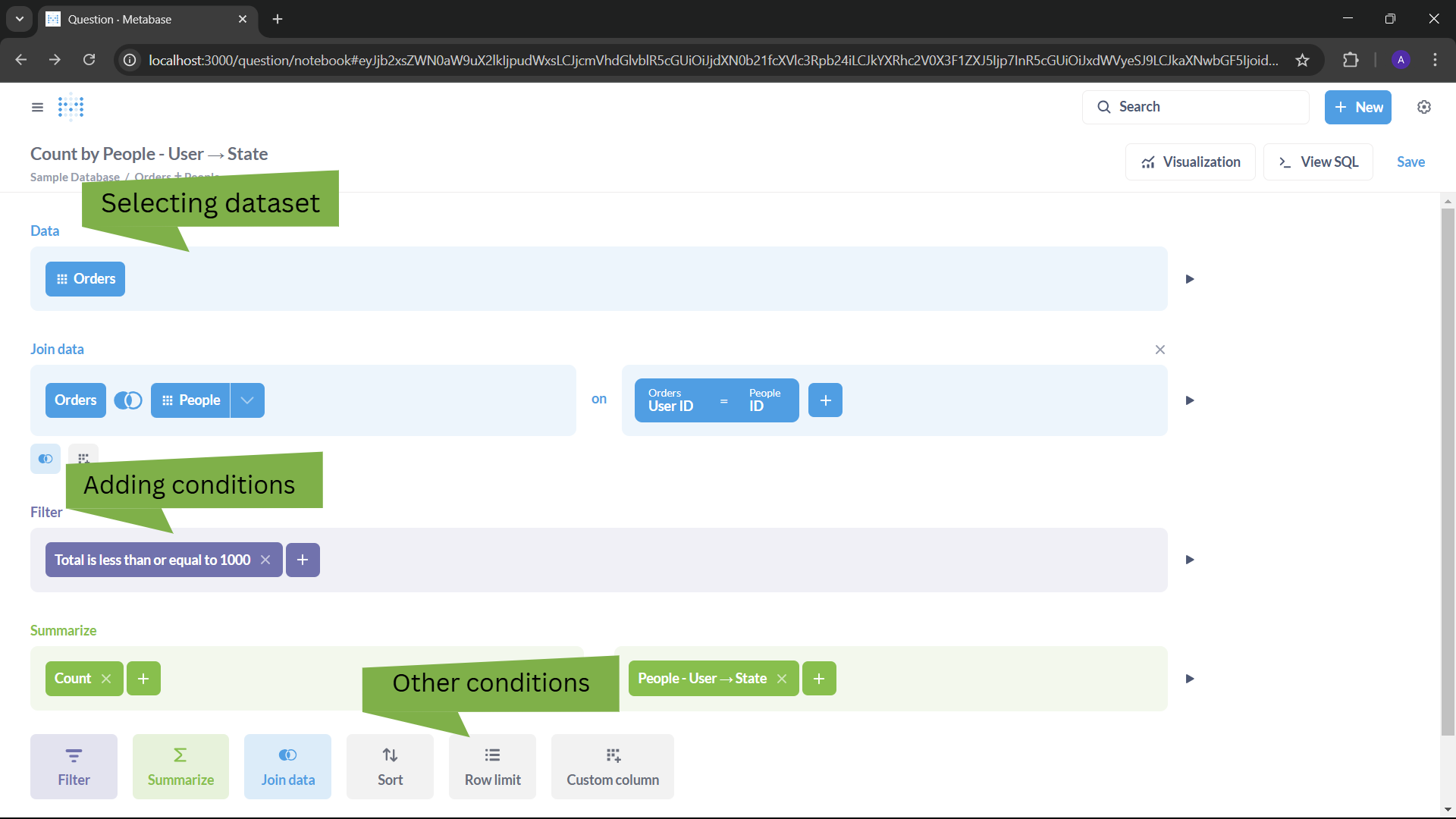Remove the Join data step

(x=1160, y=350)
